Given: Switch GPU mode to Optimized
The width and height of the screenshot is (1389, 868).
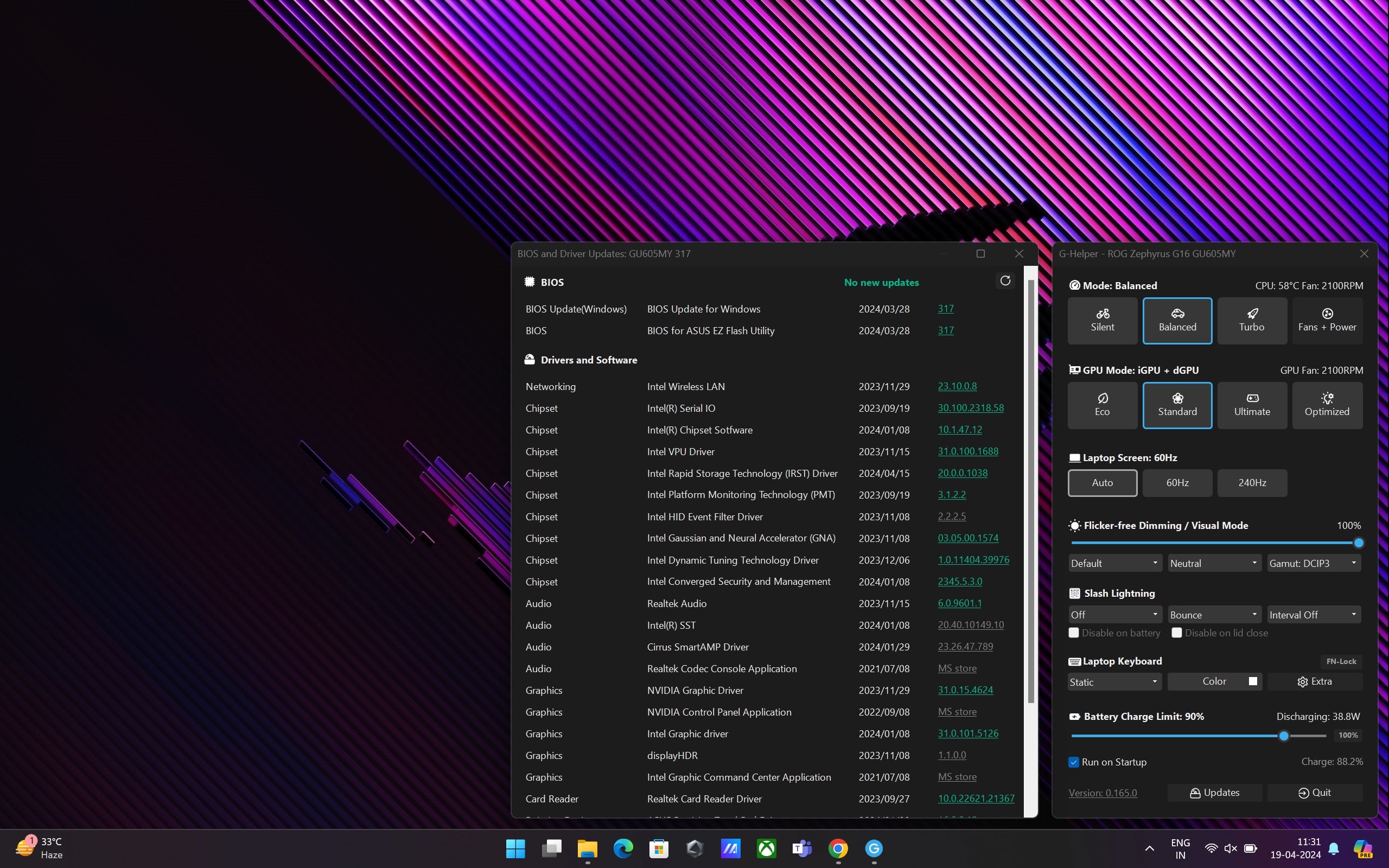Looking at the screenshot, I should pyautogui.click(x=1327, y=405).
